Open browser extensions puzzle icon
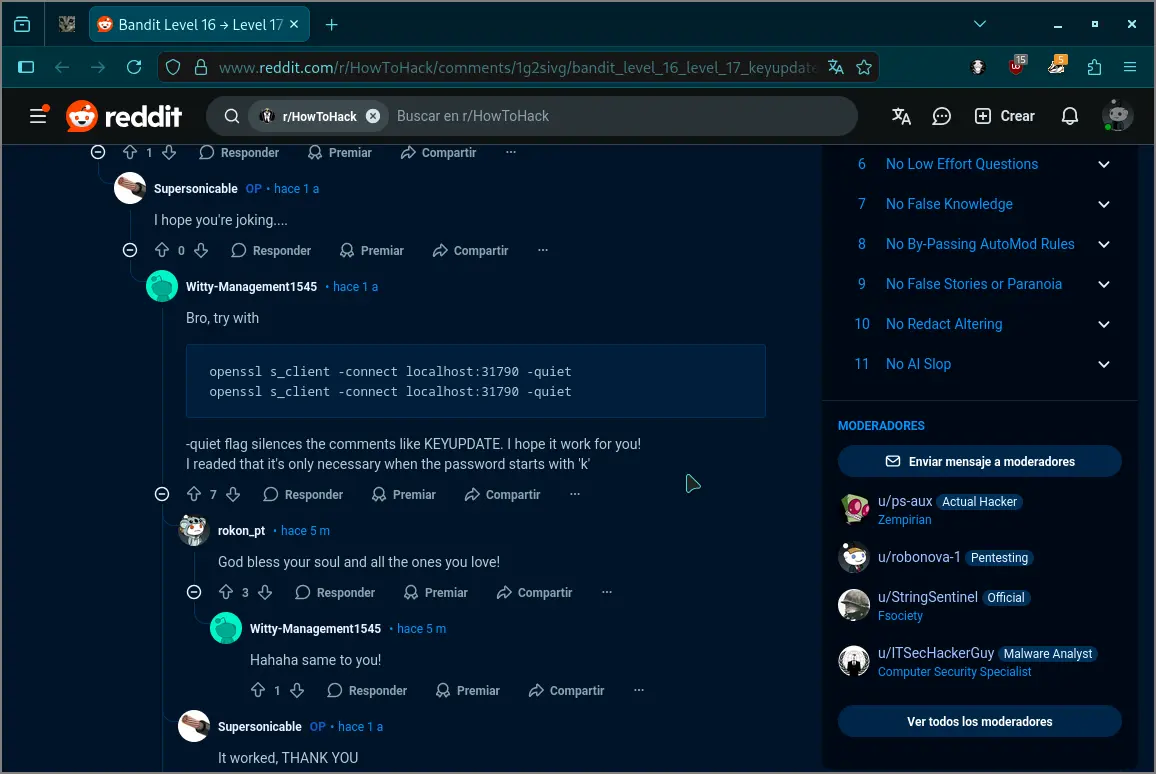This screenshot has width=1156, height=774. pos(1094,67)
